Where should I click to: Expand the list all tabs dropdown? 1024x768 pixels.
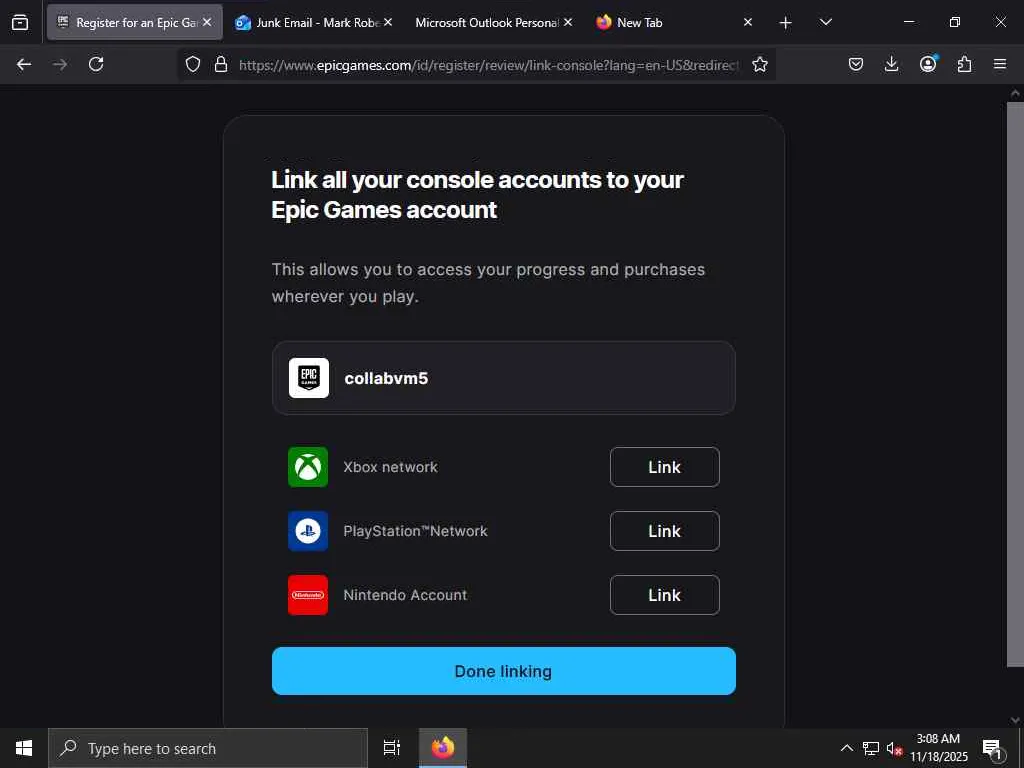(825, 22)
